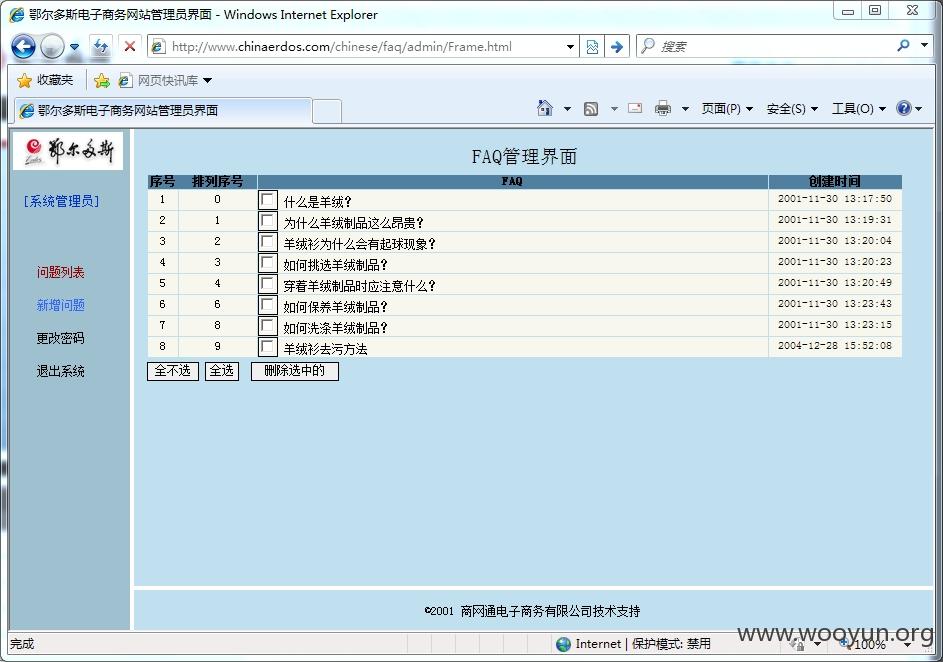This screenshot has width=943, height=662.
Task: Click the 鄂尔多斯 logo image
Action: point(68,150)
